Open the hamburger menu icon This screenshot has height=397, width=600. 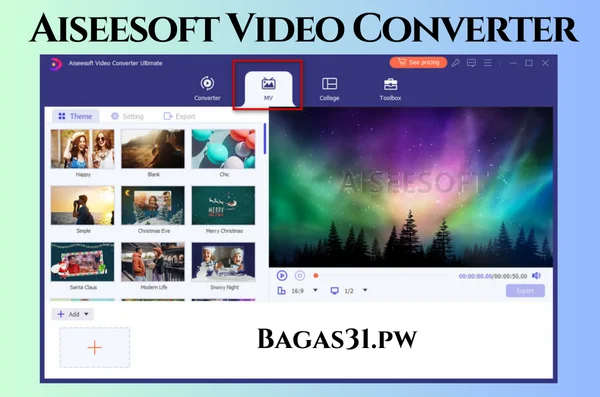488,63
